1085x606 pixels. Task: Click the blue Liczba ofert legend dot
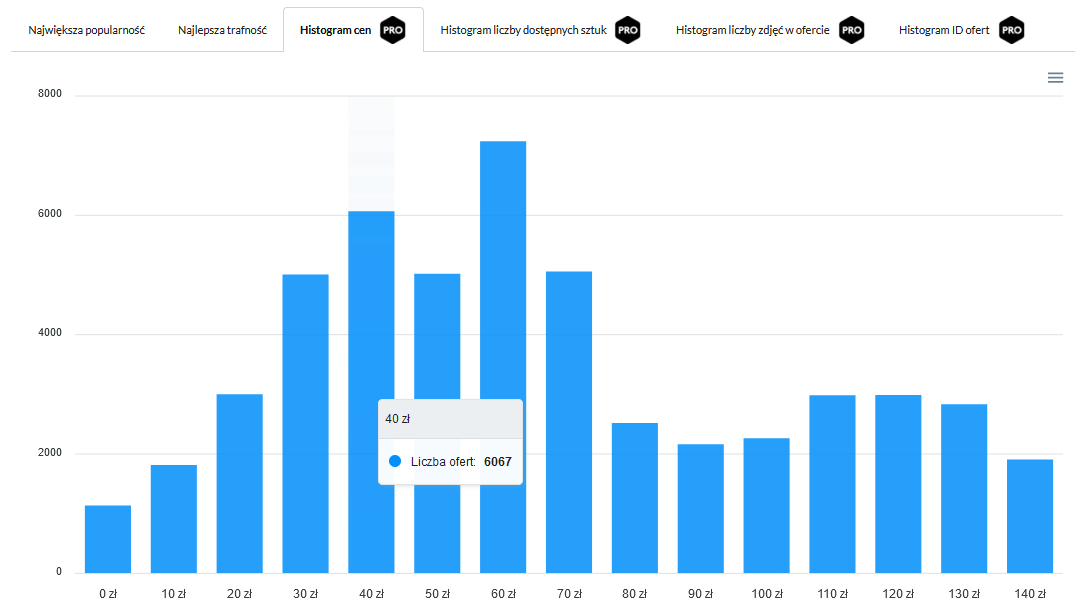point(396,462)
